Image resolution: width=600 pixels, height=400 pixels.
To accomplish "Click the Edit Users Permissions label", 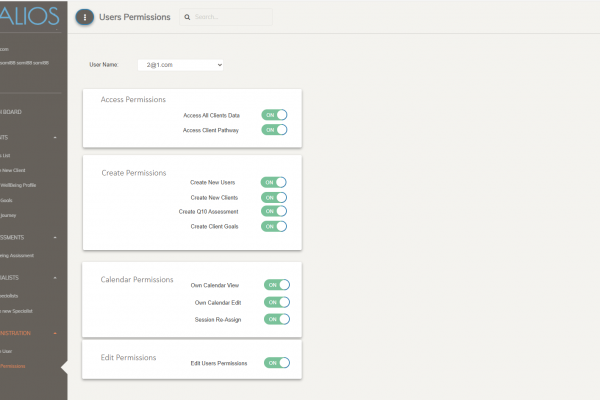I will pyautogui.click(x=219, y=363).
